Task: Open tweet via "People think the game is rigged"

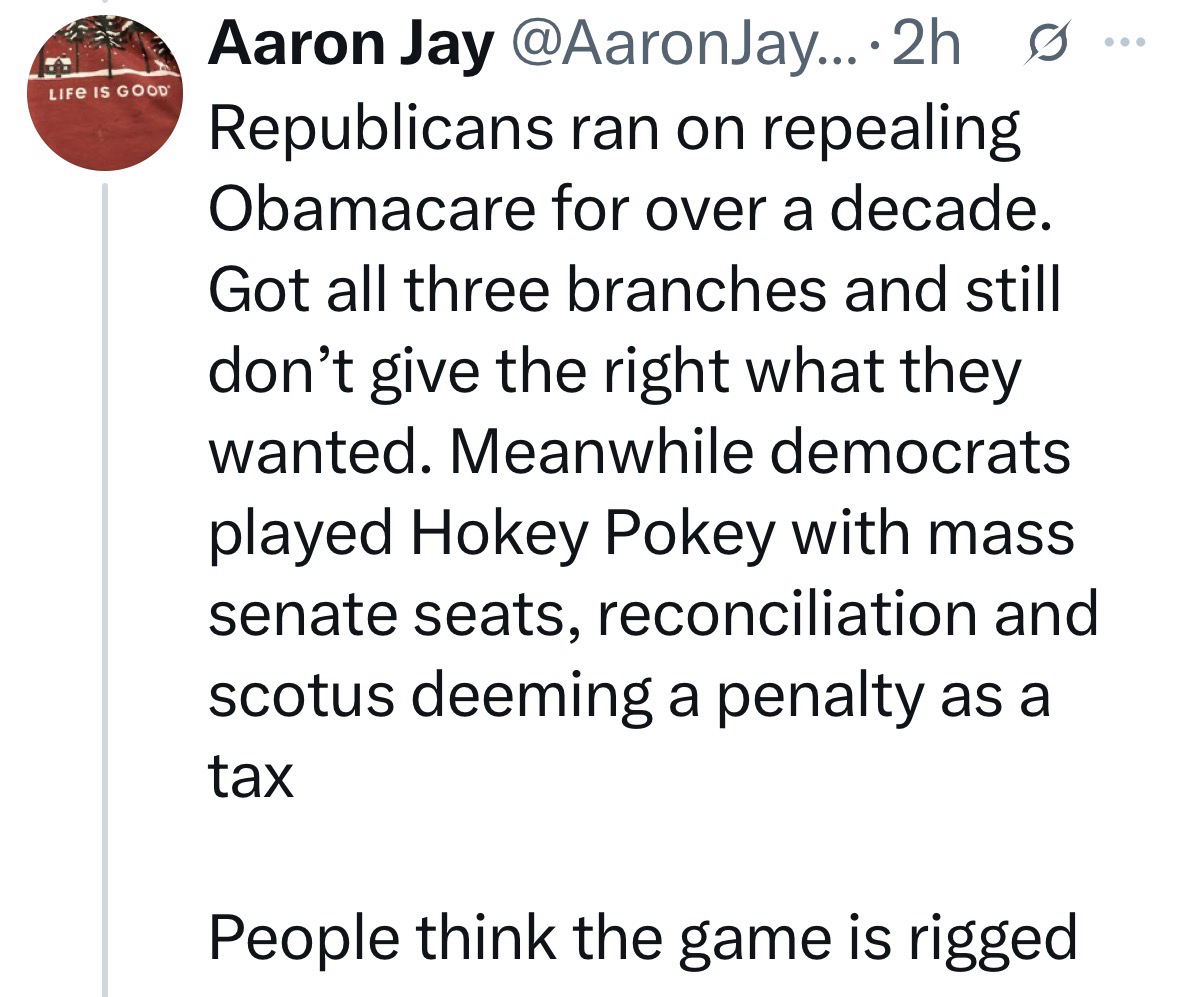Action: tap(642, 938)
